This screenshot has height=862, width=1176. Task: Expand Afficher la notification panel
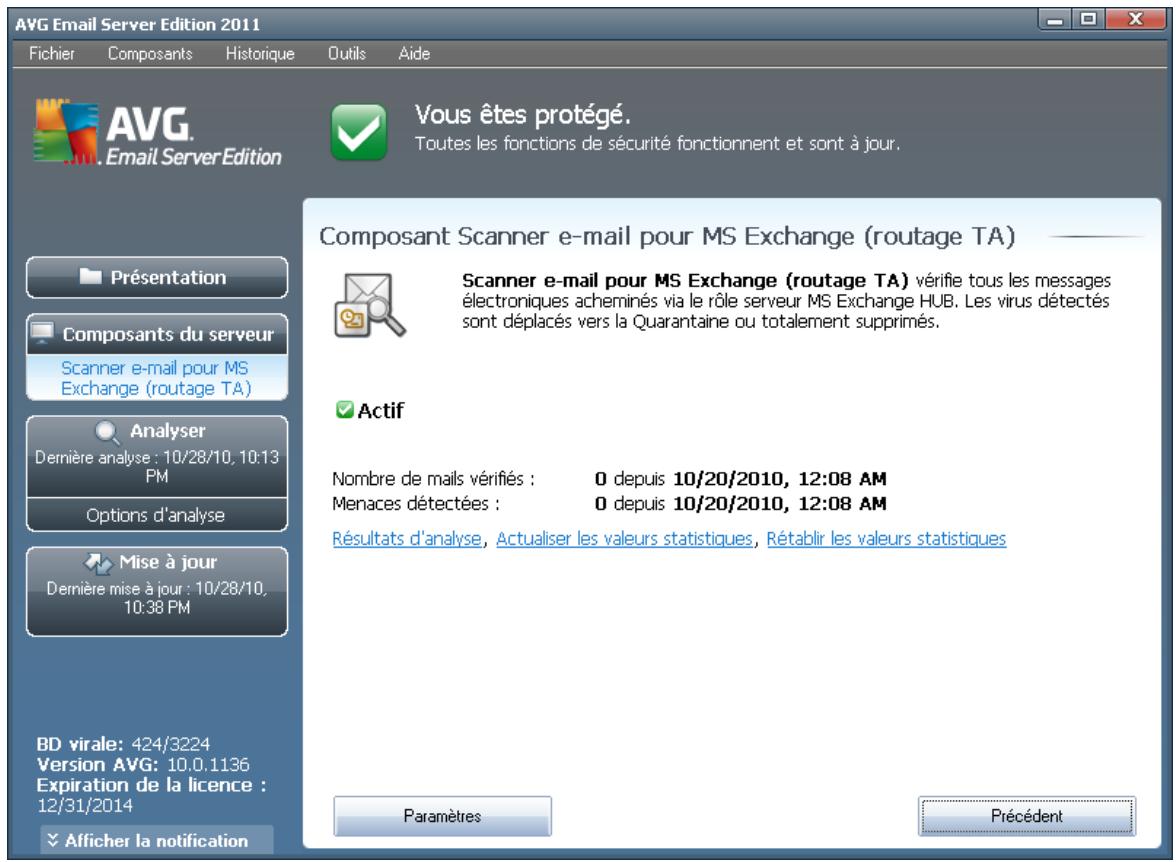coord(157,840)
